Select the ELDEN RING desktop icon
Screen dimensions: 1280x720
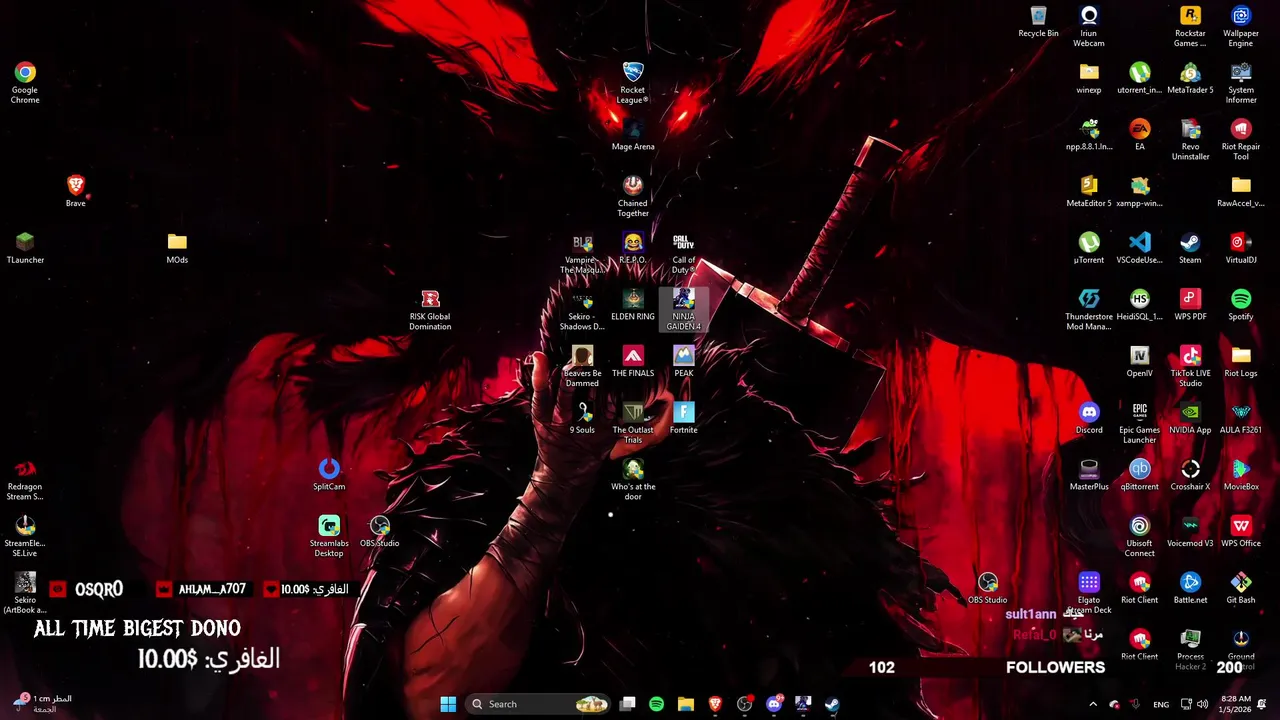point(633,304)
